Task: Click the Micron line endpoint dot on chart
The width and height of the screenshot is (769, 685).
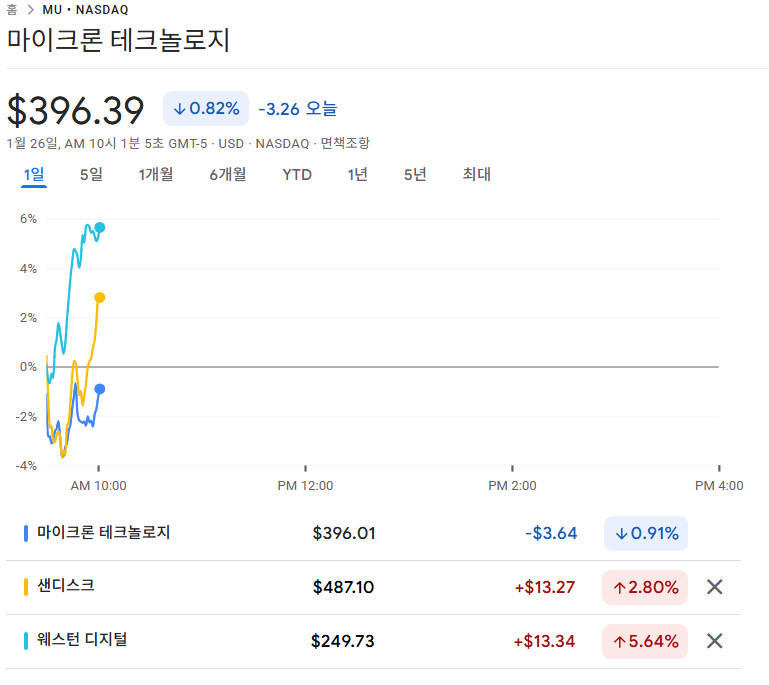Action: click(x=99, y=389)
